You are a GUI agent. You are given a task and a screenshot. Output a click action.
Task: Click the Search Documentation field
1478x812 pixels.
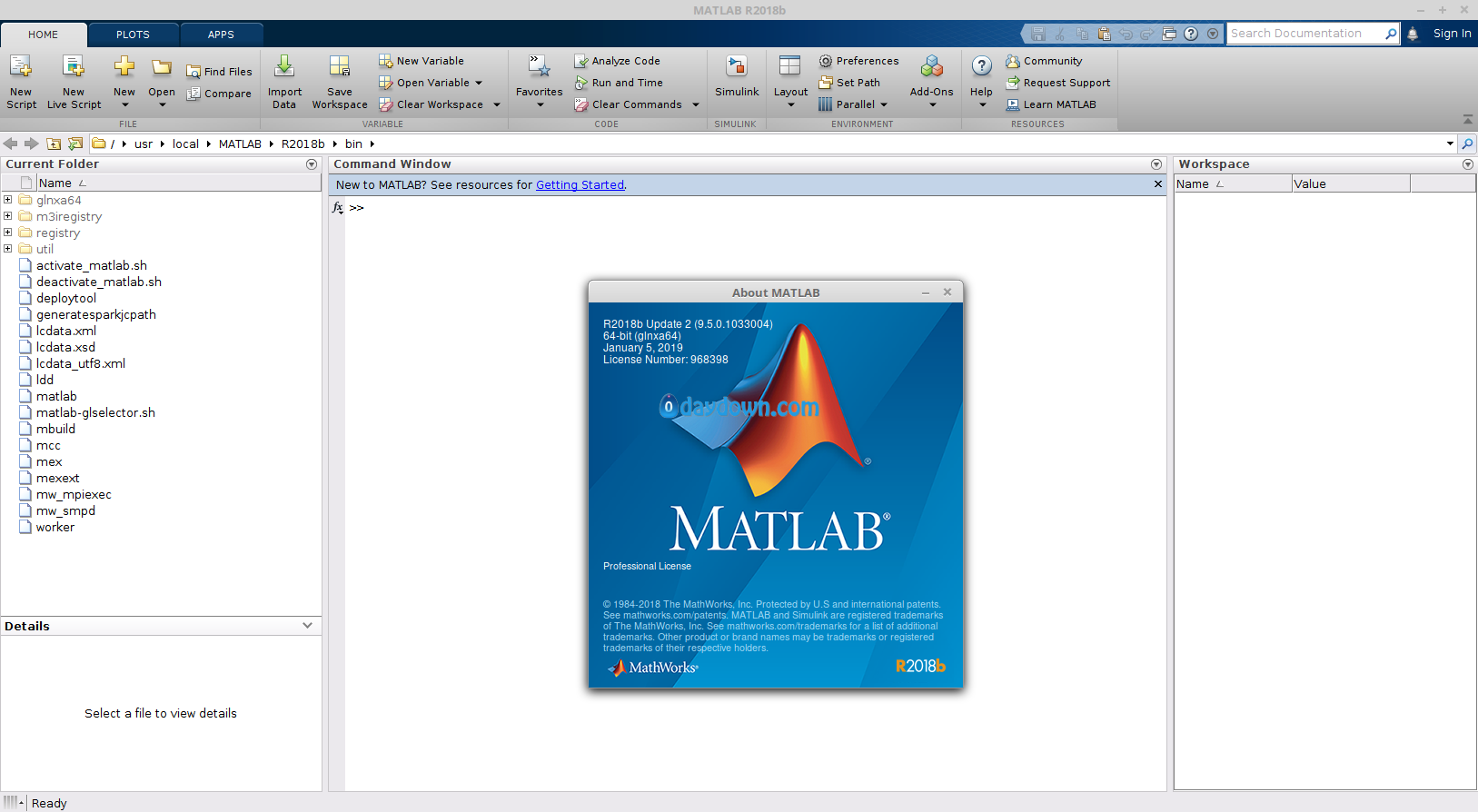[x=1304, y=34]
